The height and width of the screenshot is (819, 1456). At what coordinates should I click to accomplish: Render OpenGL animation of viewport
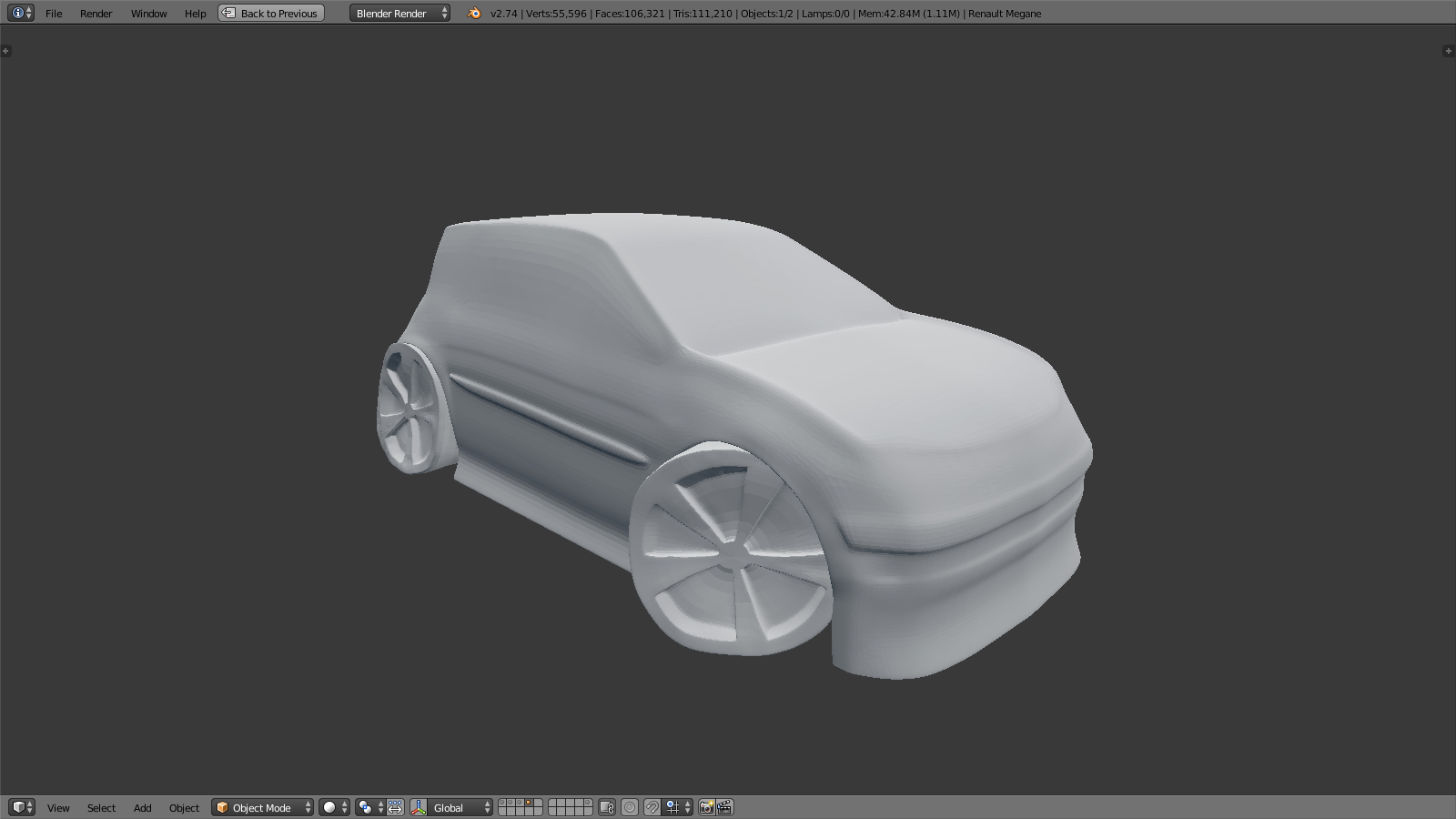point(724,807)
